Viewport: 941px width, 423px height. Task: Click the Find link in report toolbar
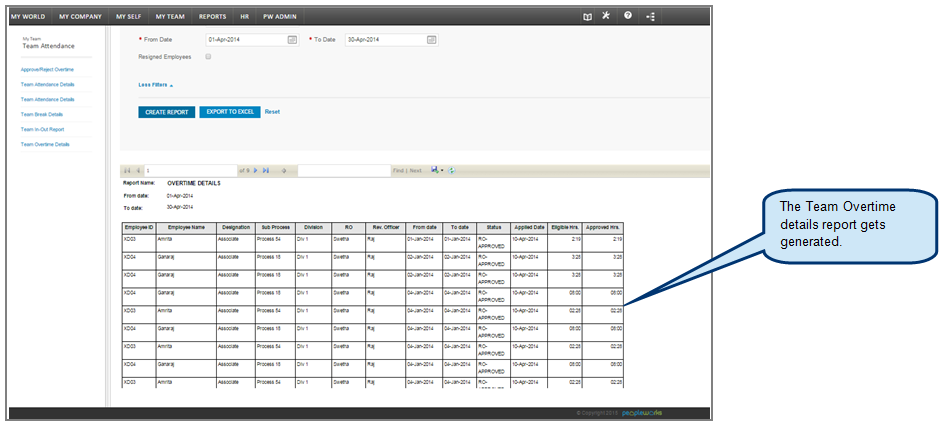(x=398, y=170)
